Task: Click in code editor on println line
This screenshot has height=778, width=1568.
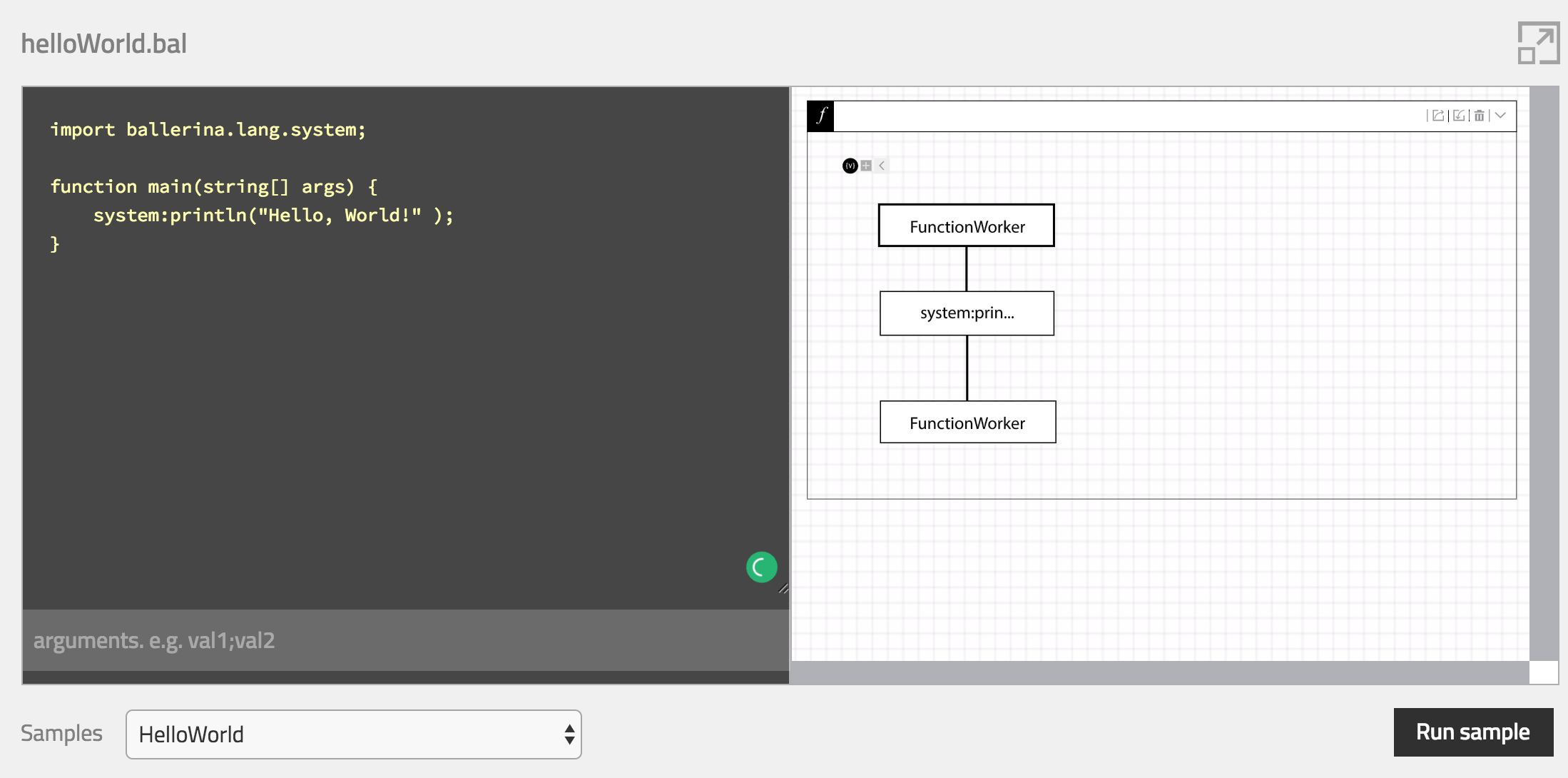Action: [273, 216]
